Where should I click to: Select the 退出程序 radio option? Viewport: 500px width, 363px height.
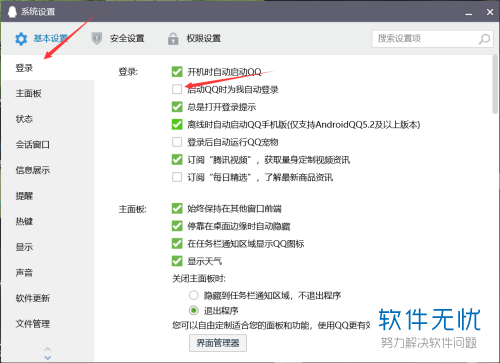[194, 311]
